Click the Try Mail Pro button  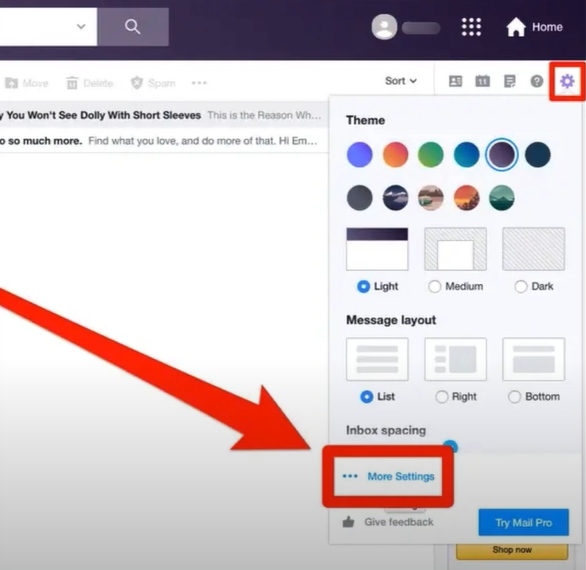[524, 522]
